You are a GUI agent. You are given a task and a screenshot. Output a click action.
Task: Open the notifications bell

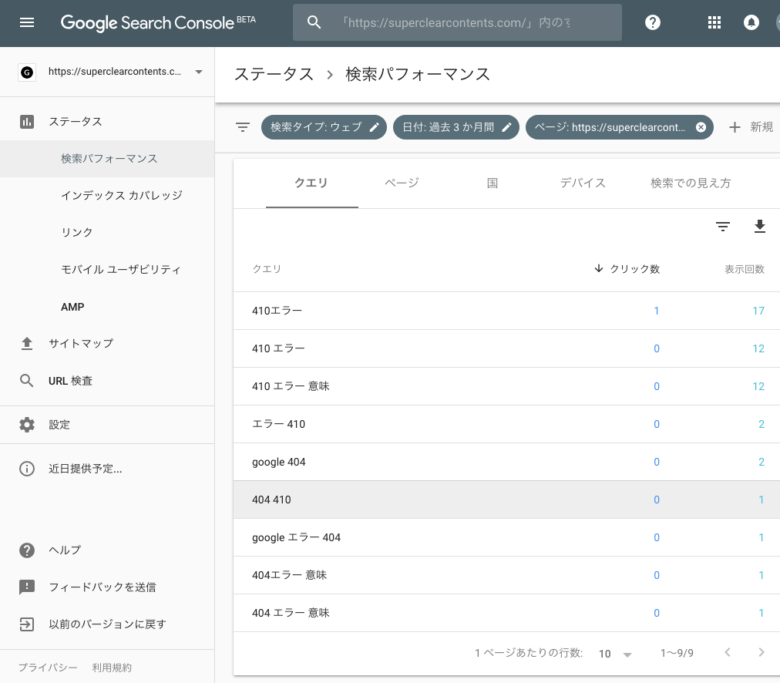pos(751,22)
